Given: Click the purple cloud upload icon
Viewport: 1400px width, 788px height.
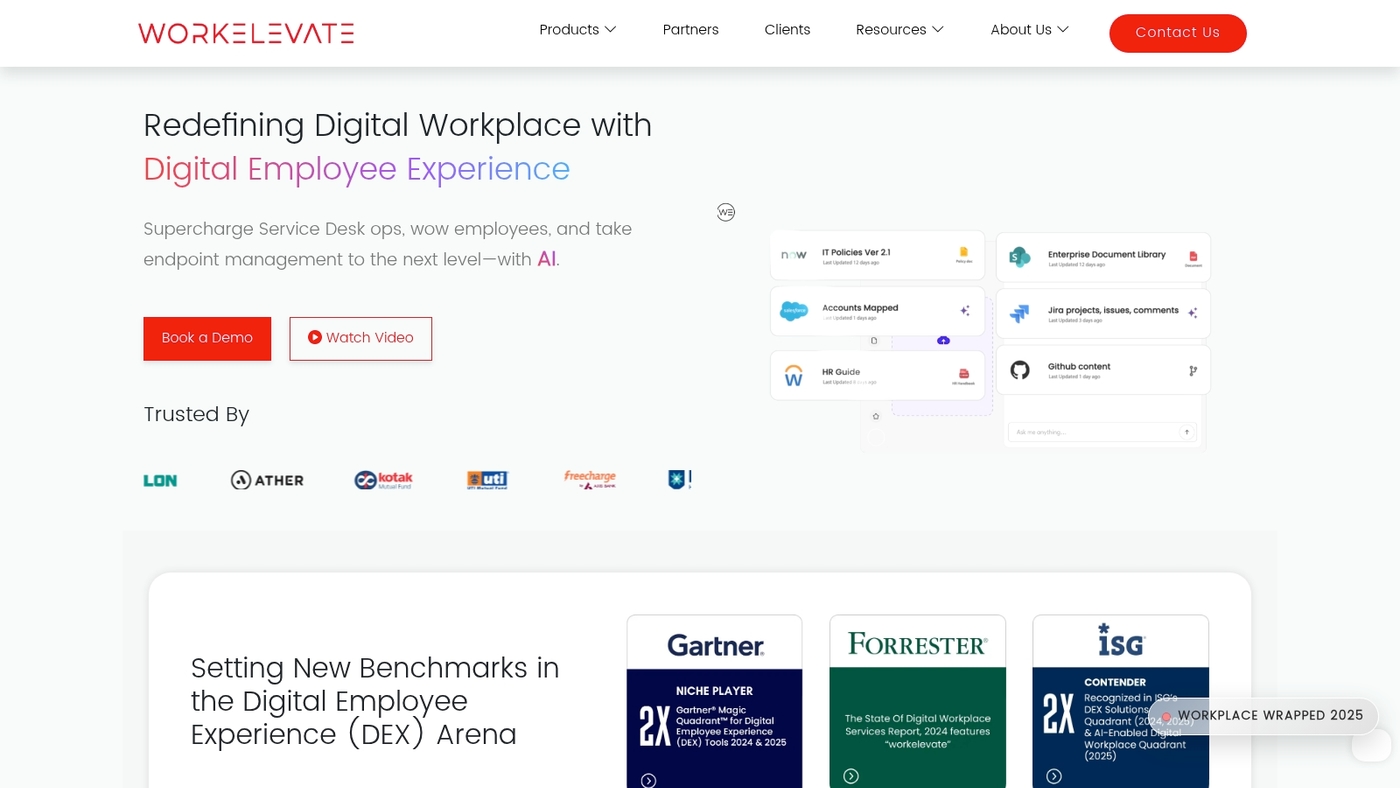Looking at the screenshot, I should tap(943, 340).
